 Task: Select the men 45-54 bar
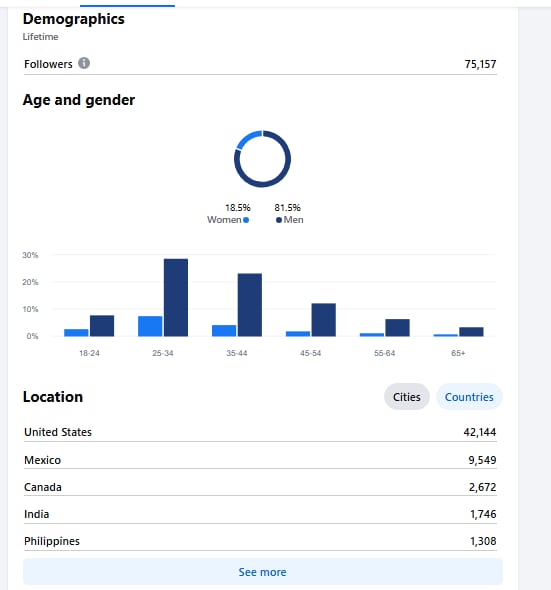324,320
